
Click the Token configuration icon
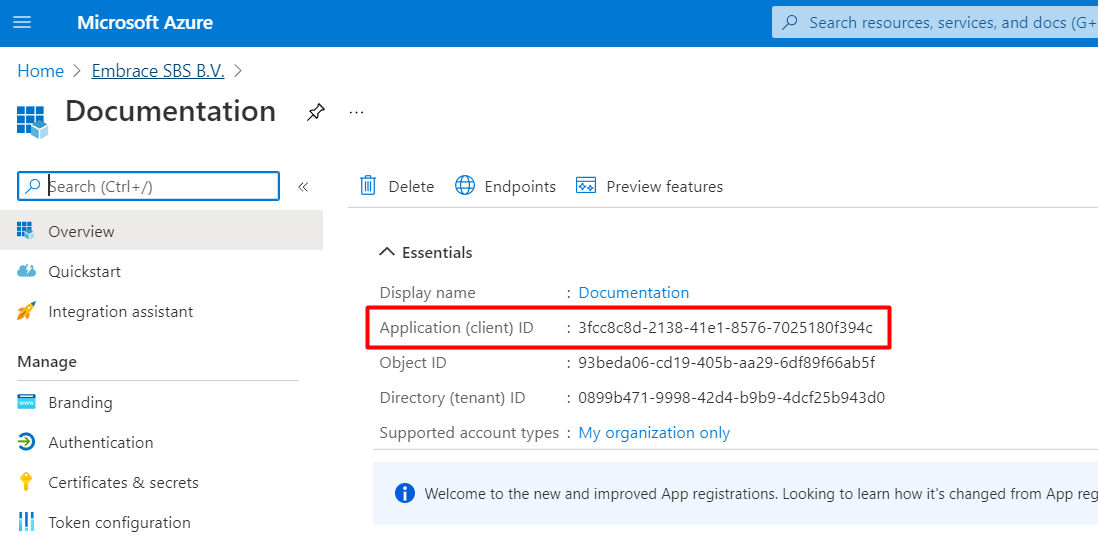click(27, 522)
